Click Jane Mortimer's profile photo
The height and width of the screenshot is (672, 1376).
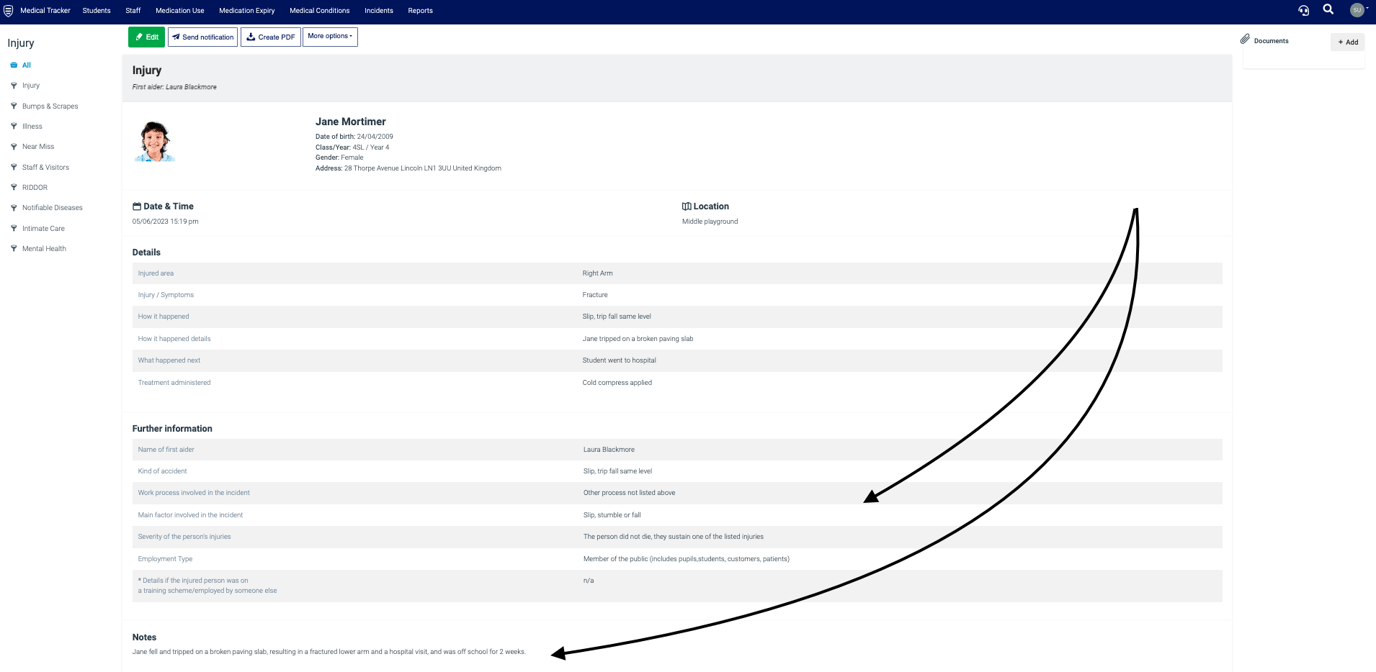pyautogui.click(x=154, y=141)
